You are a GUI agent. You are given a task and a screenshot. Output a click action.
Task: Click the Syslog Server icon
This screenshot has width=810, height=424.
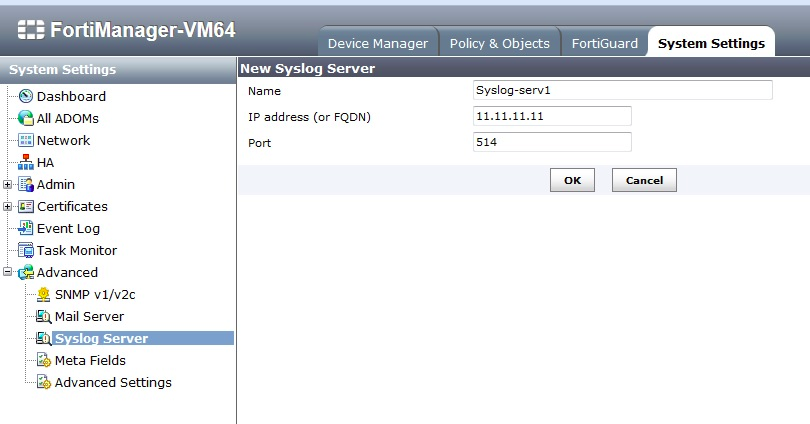tap(43, 339)
